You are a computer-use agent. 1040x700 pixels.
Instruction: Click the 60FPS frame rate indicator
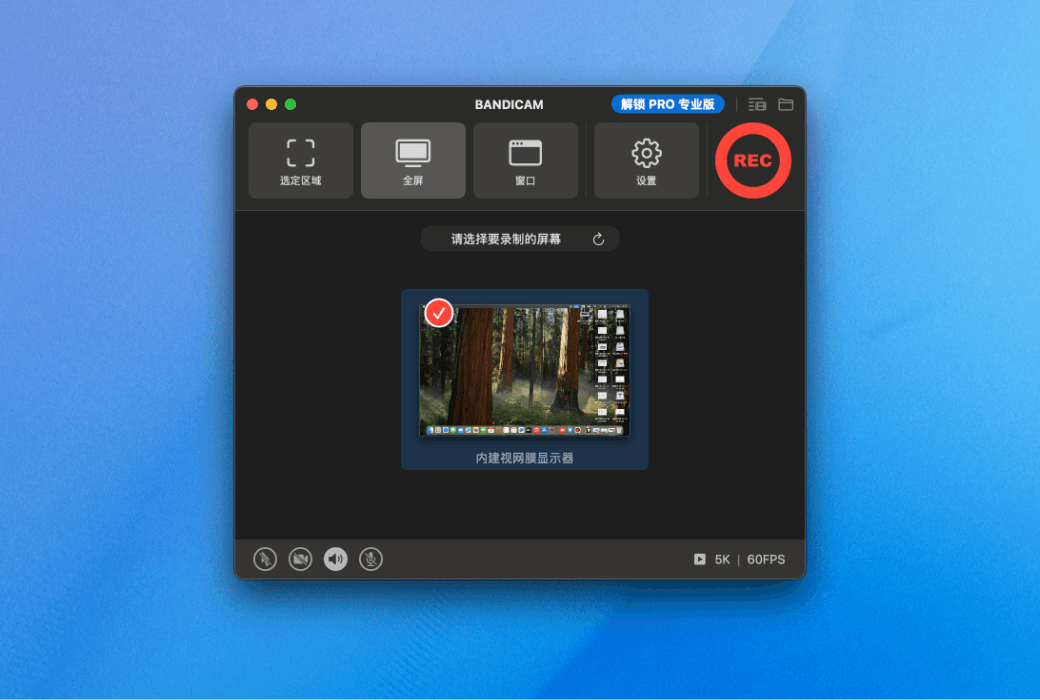pos(766,559)
